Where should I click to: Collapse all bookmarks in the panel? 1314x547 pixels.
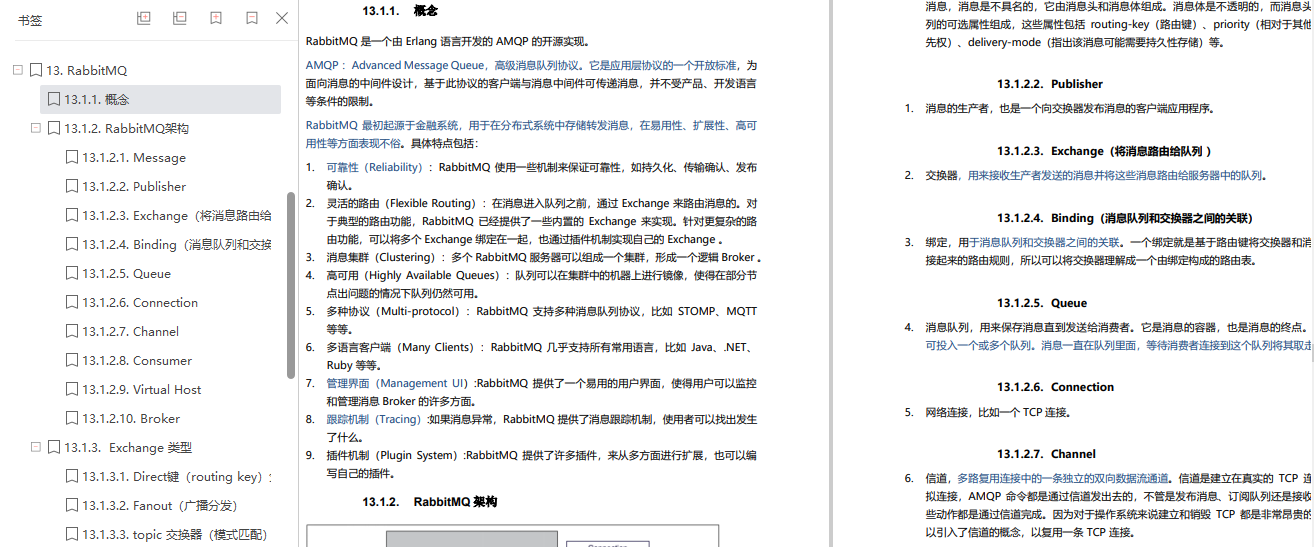coord(180,18)
